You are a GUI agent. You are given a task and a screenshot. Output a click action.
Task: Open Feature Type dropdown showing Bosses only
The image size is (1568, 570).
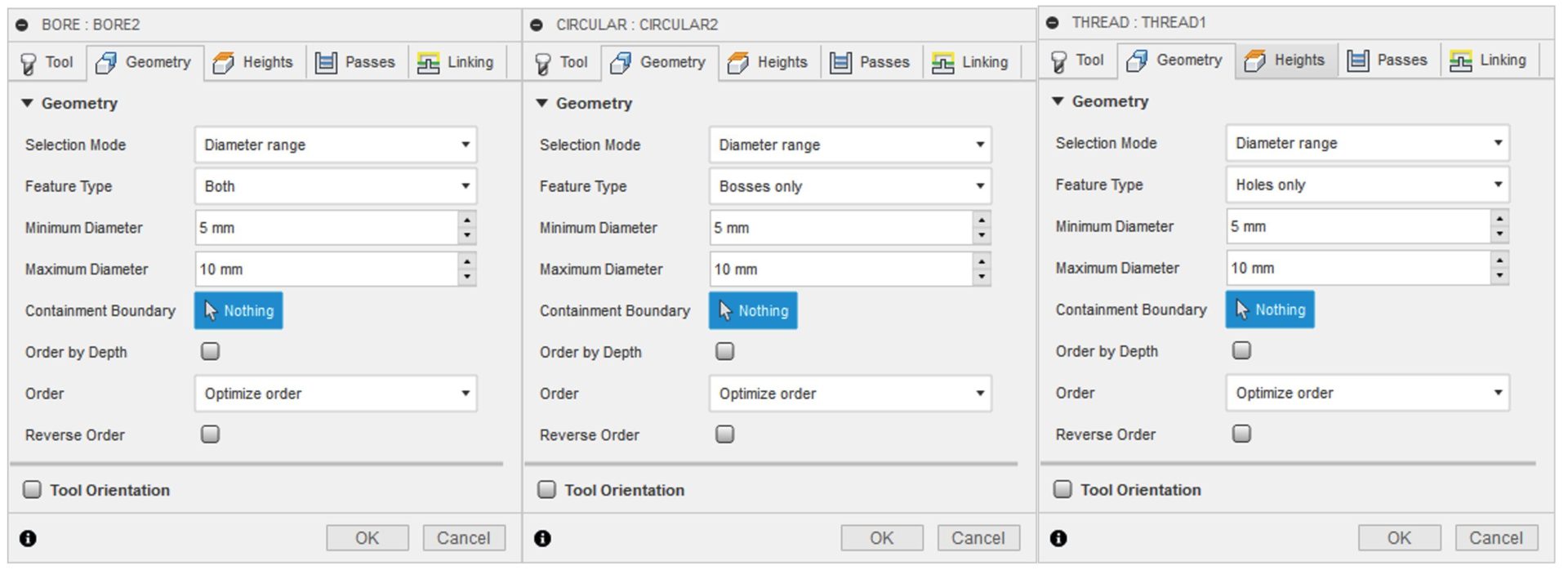pos(850,186)
